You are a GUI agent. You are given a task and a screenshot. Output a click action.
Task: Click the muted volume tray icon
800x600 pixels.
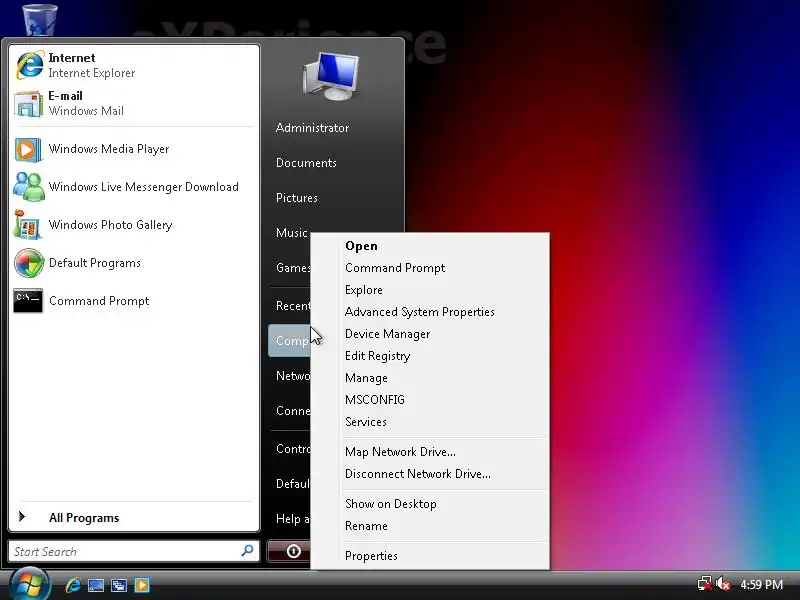(x=722, y=584)
